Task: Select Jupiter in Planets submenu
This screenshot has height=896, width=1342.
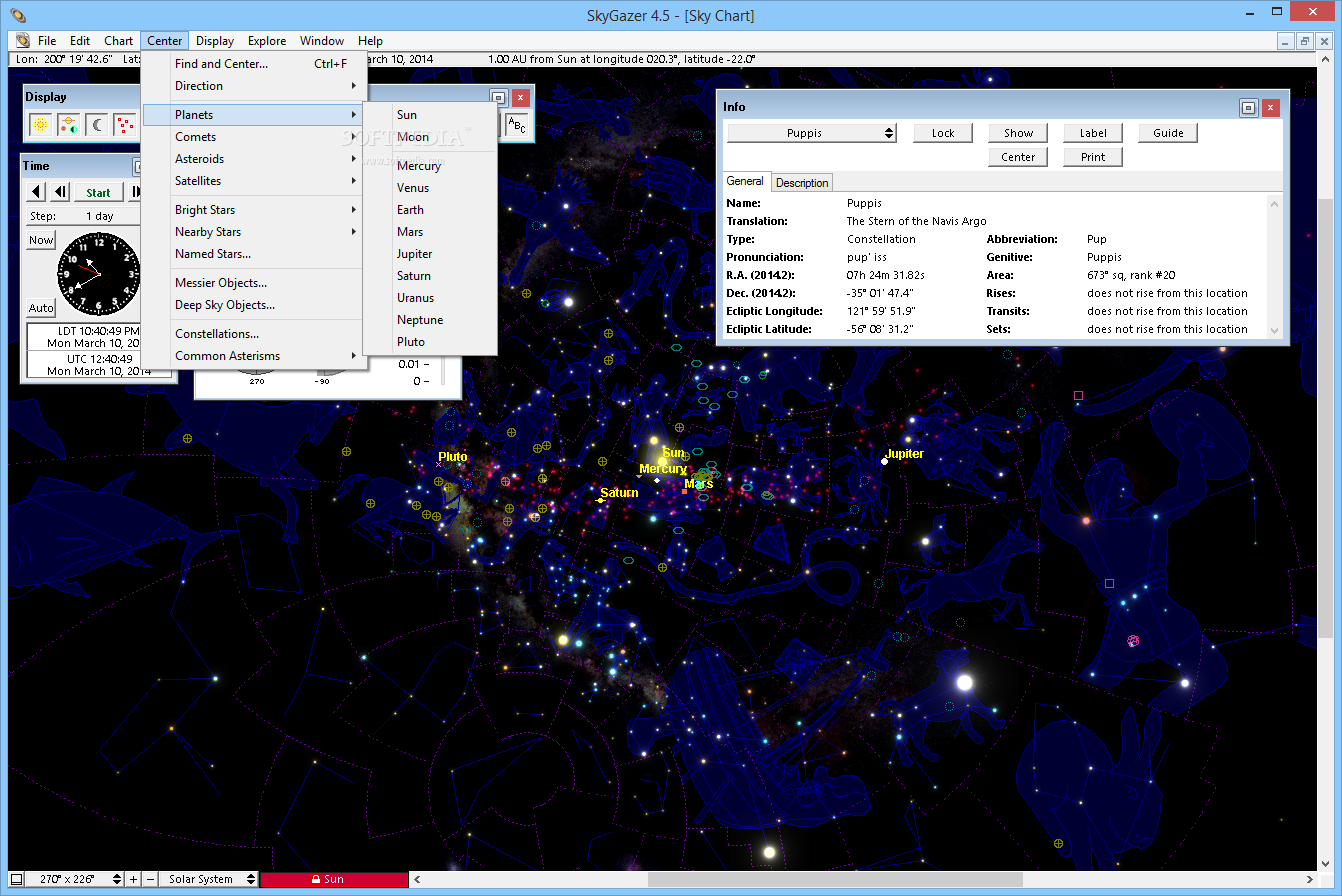Action: point(430,254)
